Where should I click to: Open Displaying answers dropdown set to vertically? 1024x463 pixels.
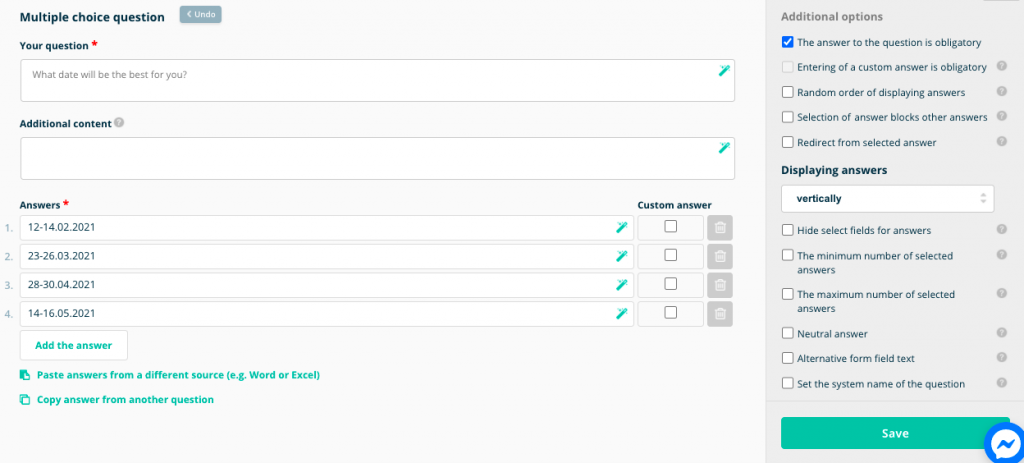point(888,199)
